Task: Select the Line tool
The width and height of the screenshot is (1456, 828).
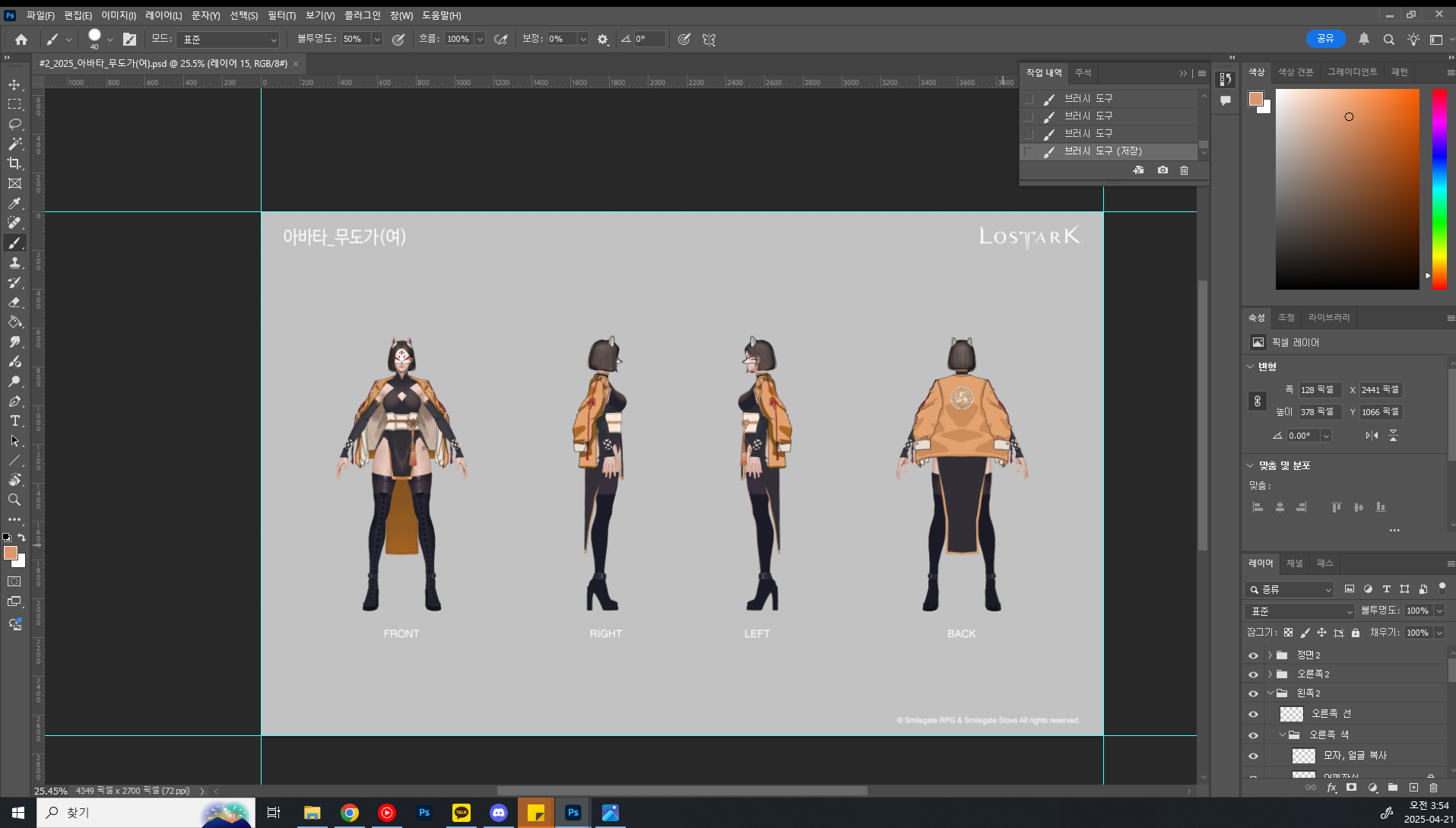Action: click(14, 460)
